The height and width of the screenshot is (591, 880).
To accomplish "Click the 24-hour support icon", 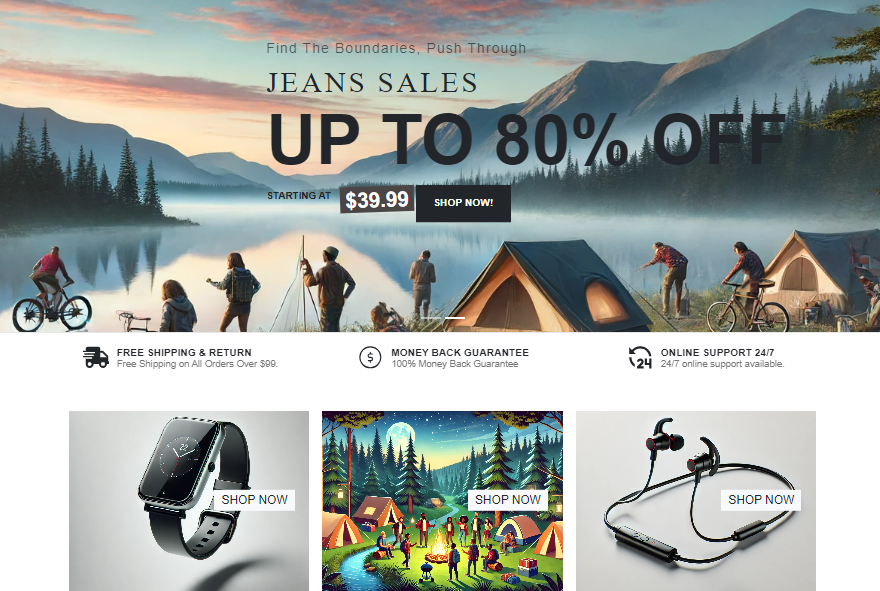I will point(640,358).
